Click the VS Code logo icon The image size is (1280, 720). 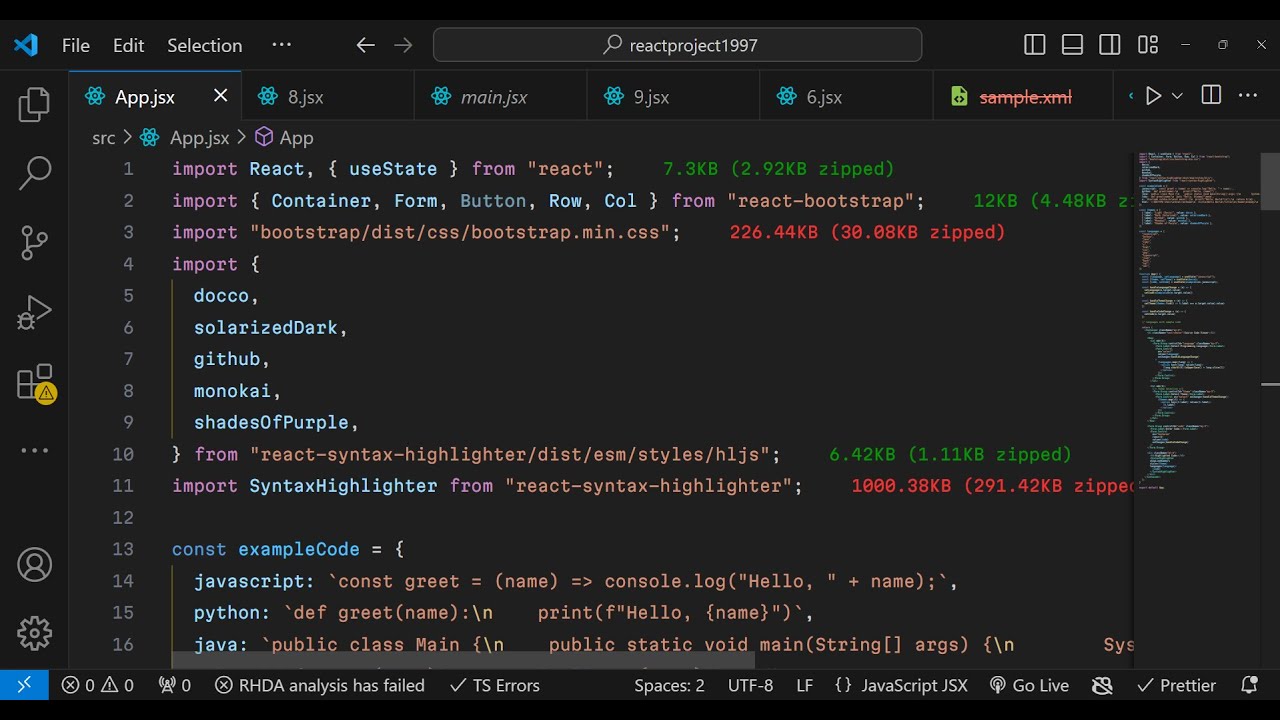click(26, 45)
